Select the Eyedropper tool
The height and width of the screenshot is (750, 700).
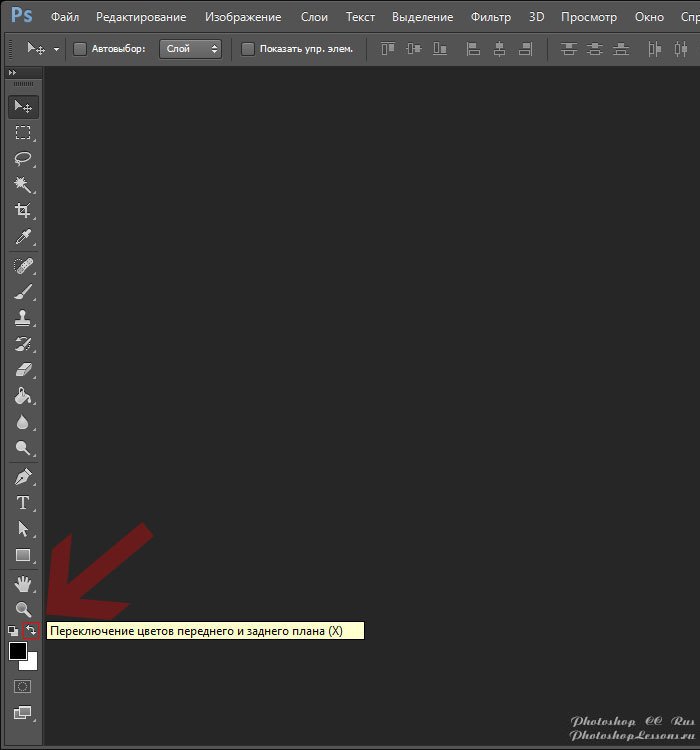point(23,237)
